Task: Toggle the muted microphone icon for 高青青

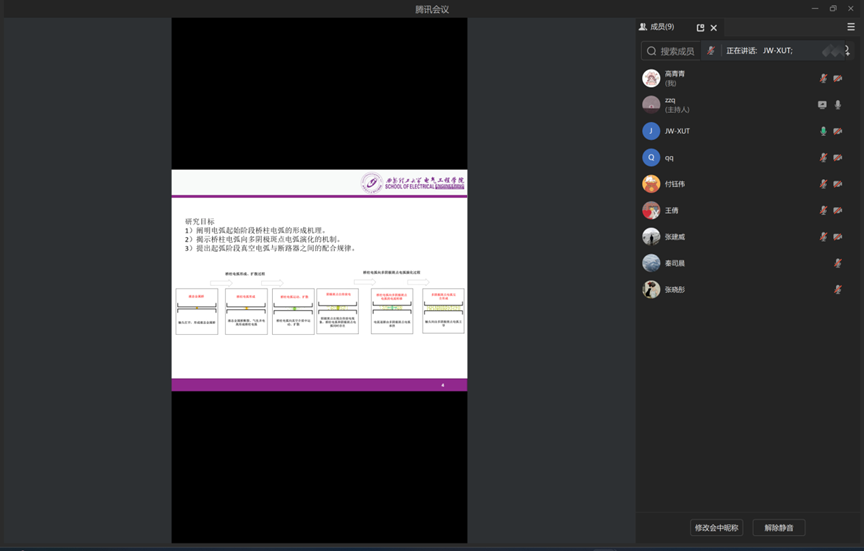Action: pos(824,78)
